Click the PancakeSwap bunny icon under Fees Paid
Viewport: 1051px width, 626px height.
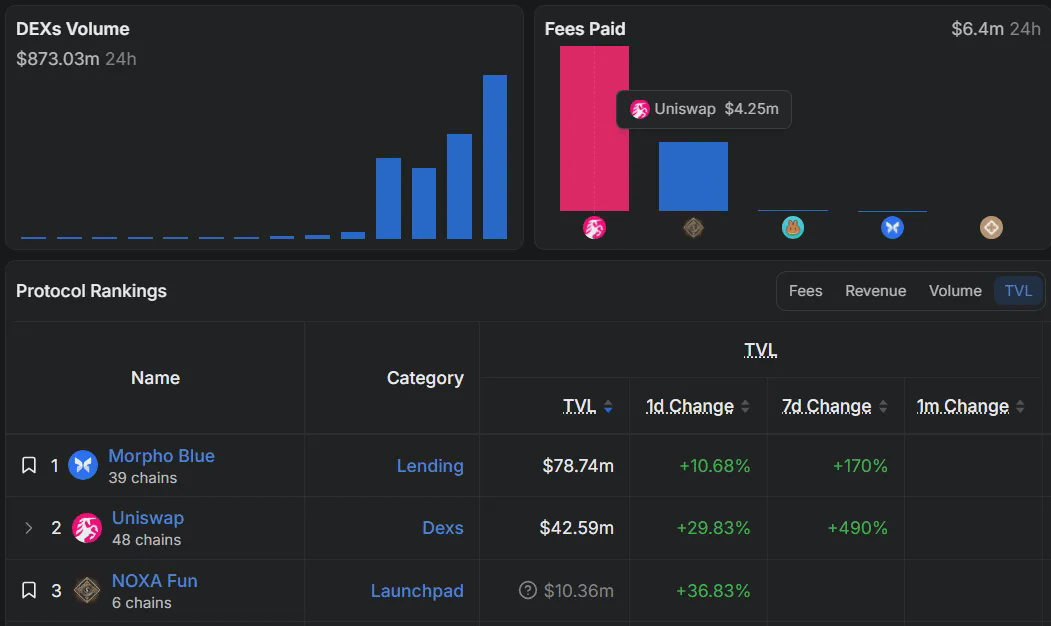[x=792, y=228]
